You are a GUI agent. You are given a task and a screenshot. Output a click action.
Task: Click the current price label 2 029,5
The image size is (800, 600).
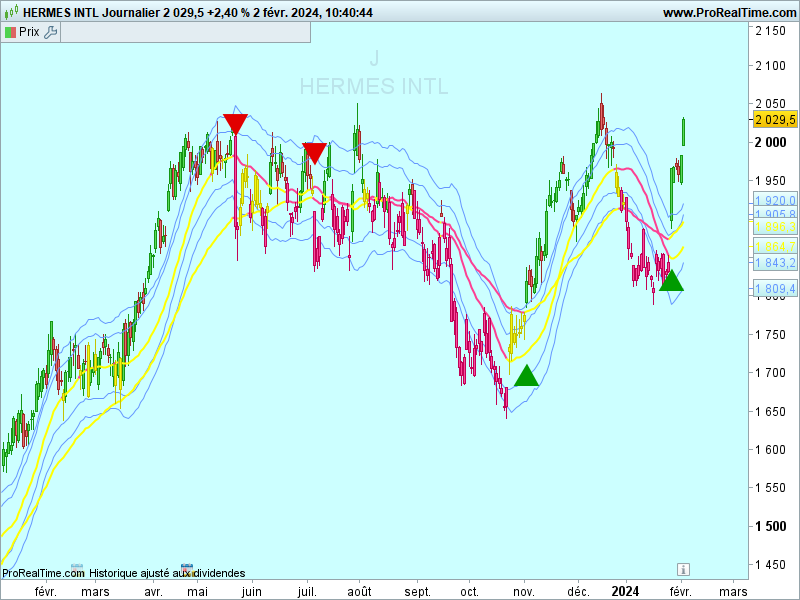(776, 120)
